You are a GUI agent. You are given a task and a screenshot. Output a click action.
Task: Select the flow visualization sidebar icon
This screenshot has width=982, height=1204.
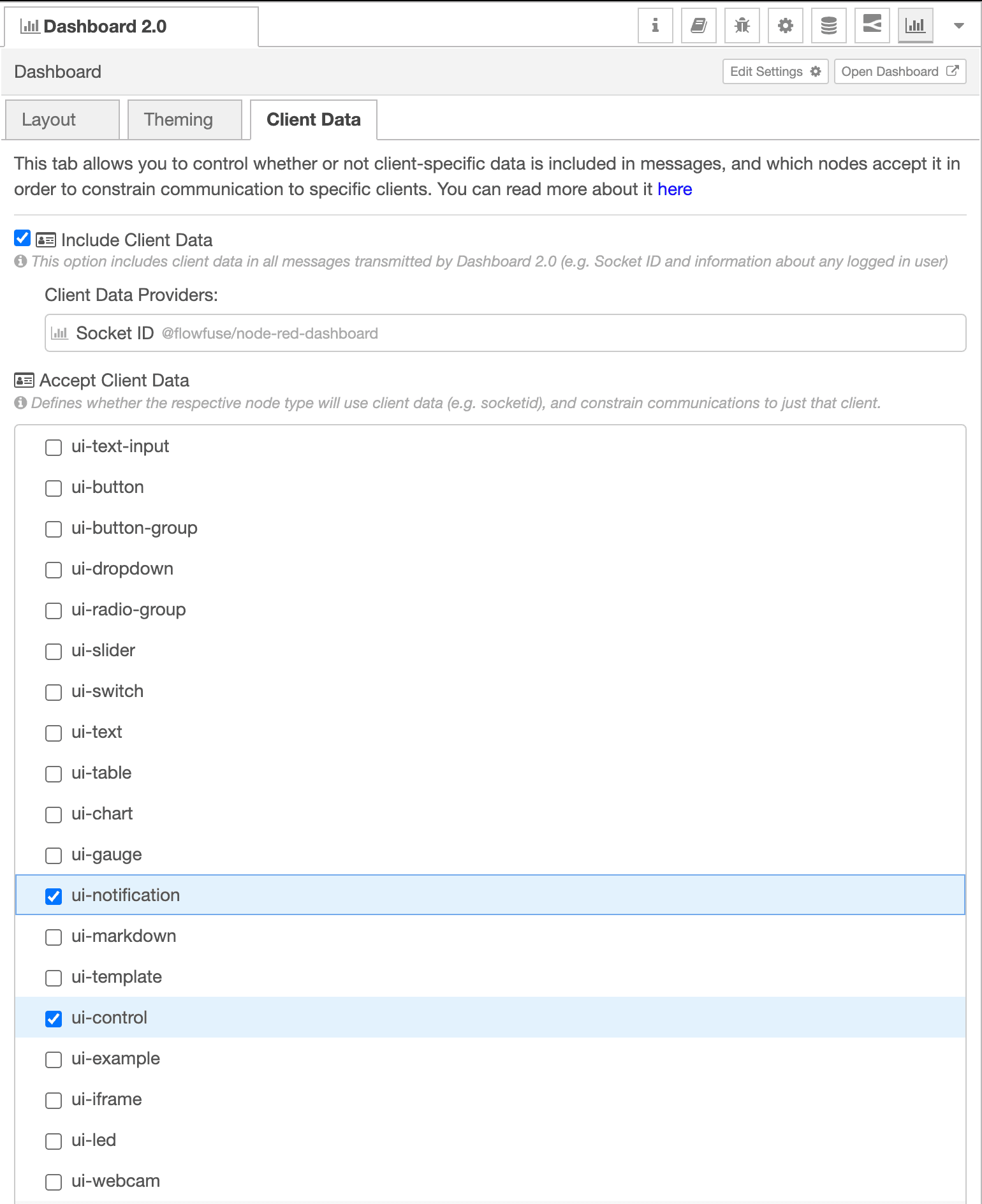click(x=872, y=26)
